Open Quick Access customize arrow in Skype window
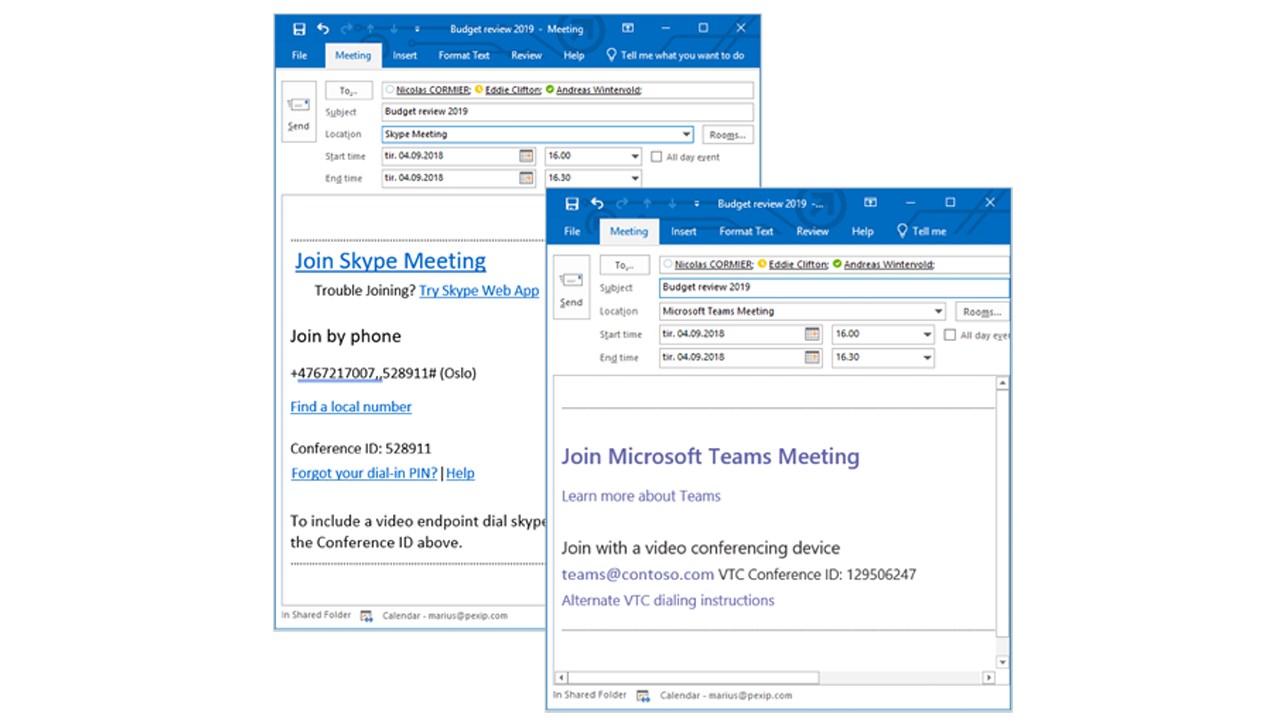 tap(418, 30)
